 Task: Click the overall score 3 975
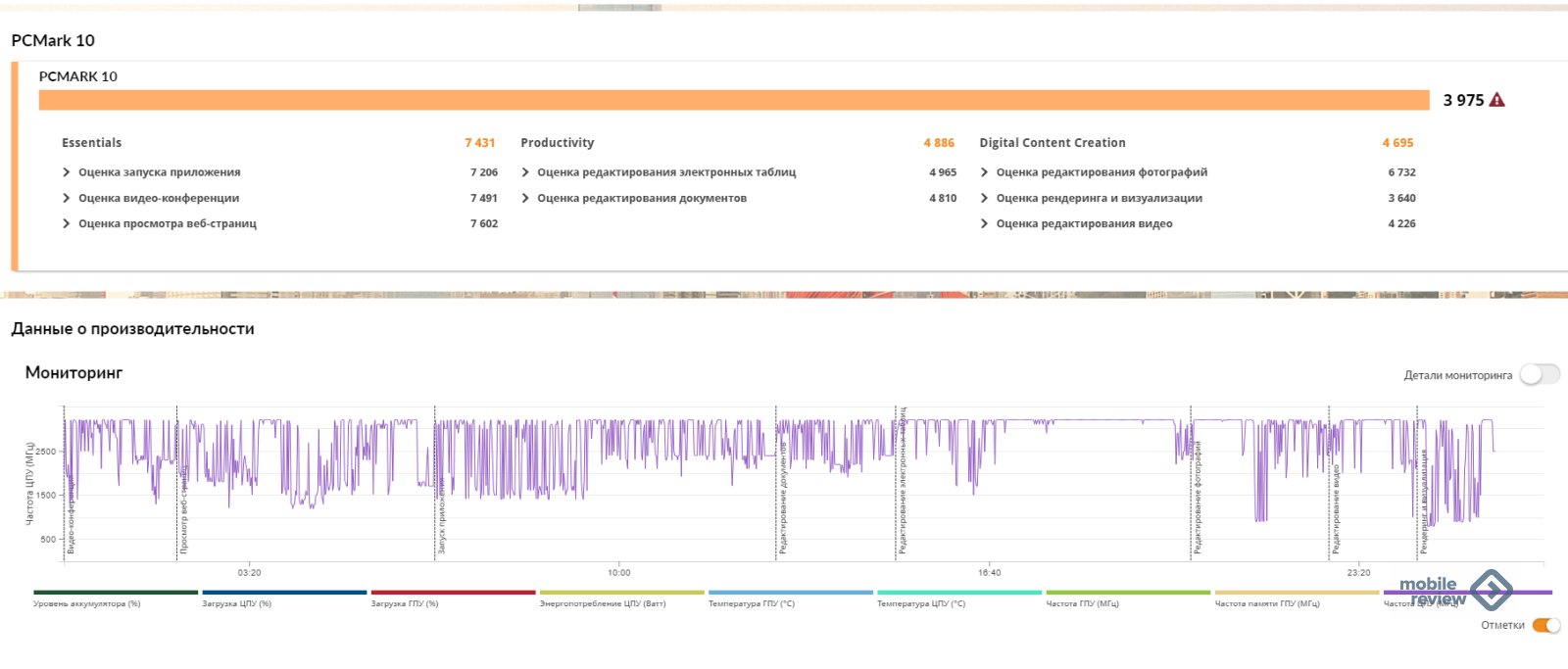[x=1463, y=100]
